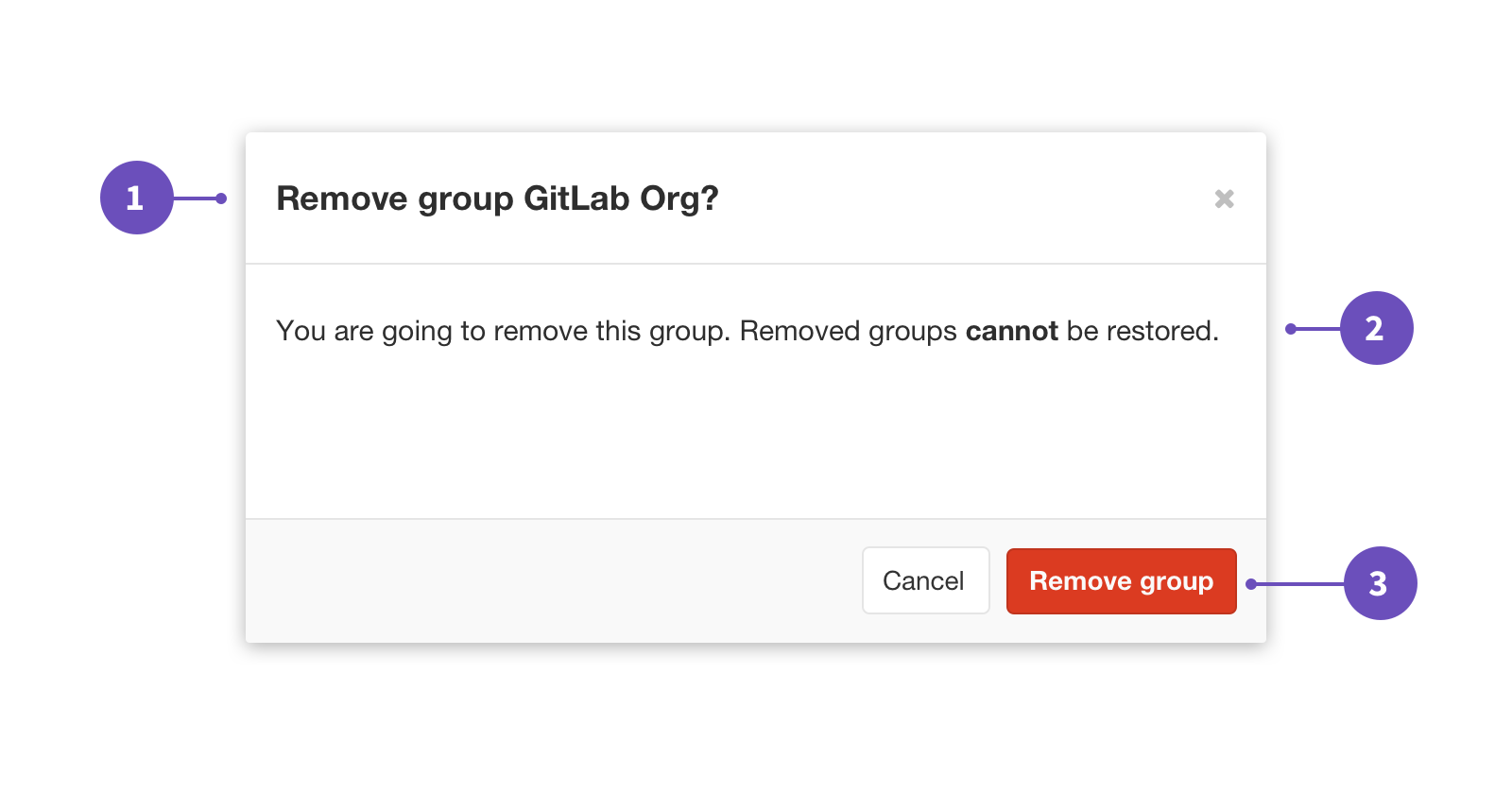The height and width of the screenshot is (794, 1512).
Task: Click the connector line beside marker 1
Action: pyautogui.click(x=195, y=198)
